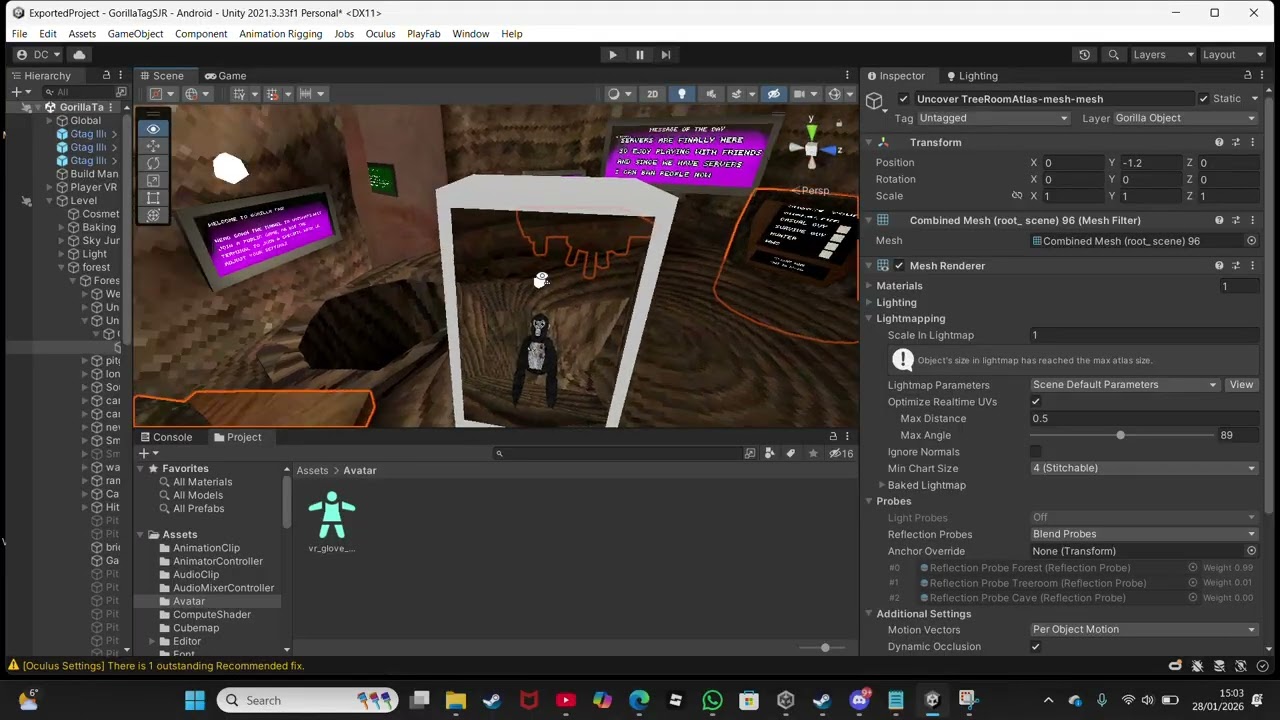The width and height of the screenshot is (1280, 720).
Task: Open the Layout dropdown
Action: pos(1232,54)
